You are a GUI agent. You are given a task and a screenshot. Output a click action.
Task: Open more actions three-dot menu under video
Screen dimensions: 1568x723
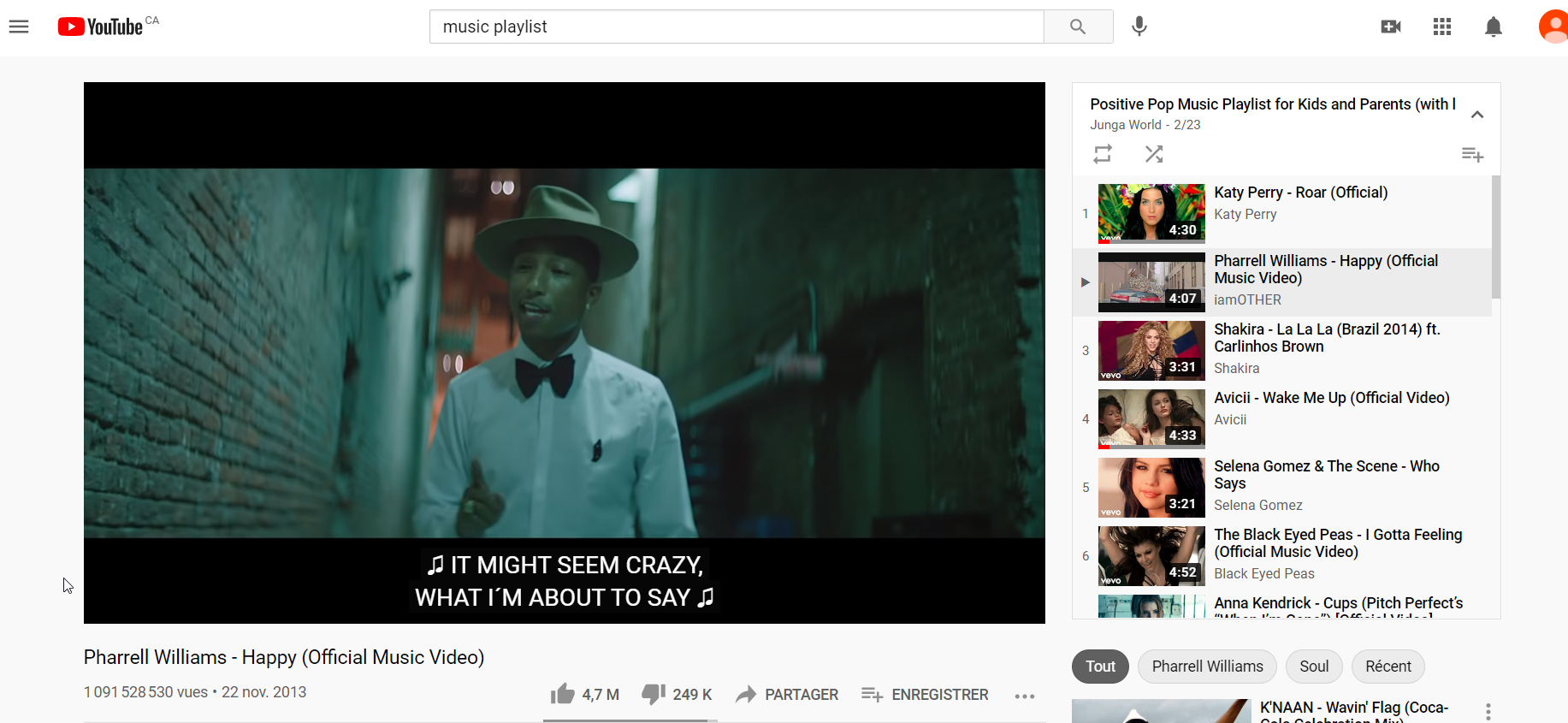(x=1025, y=696)
